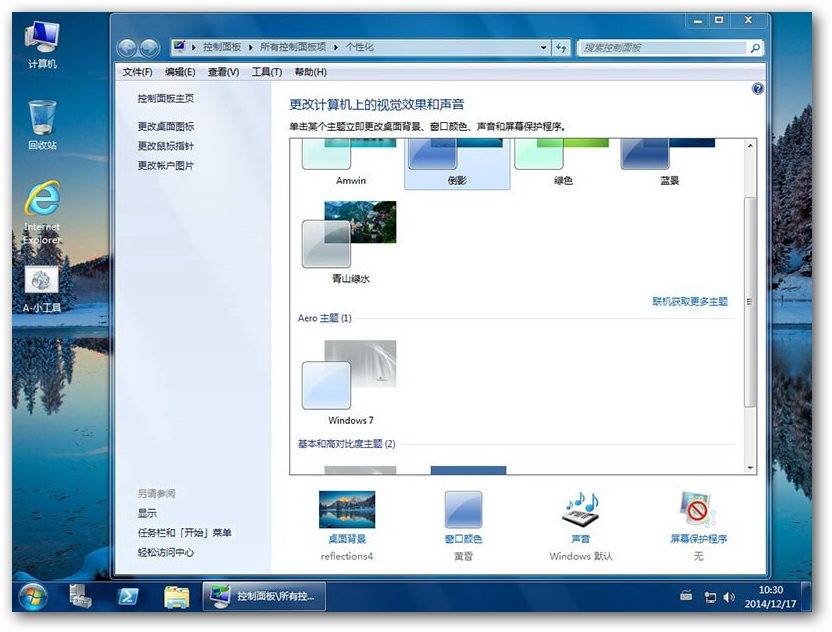Select the Windows 7 Aero theme
832x632 pixels.
[350, 383]
